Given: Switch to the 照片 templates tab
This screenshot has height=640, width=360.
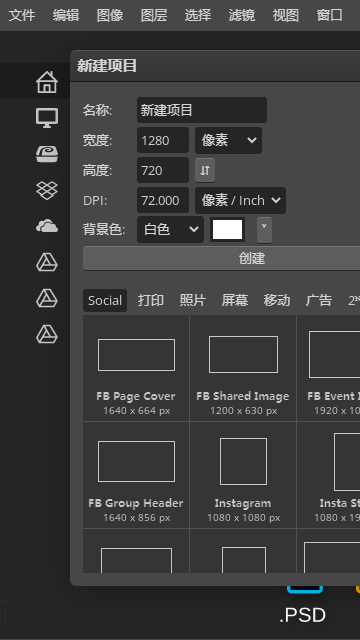Looking at the screenshot, I should coord(193,300).
